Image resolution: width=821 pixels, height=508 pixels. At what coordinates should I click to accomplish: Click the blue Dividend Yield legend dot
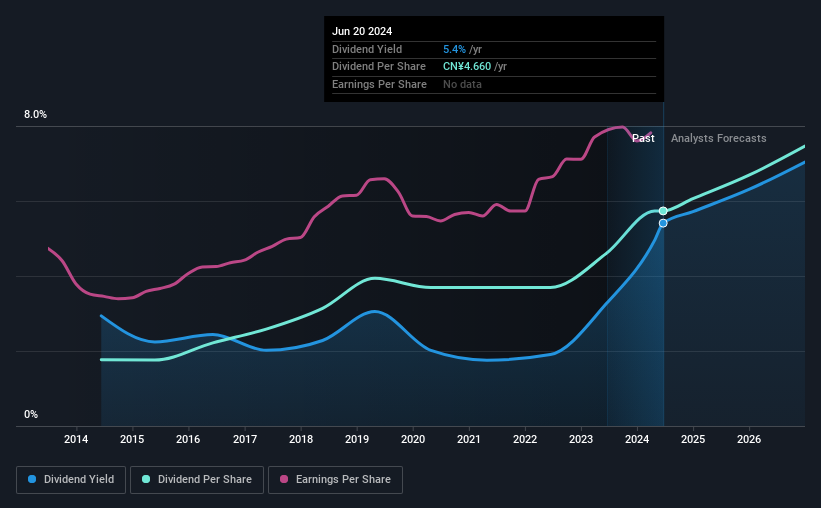pos(32,479)
